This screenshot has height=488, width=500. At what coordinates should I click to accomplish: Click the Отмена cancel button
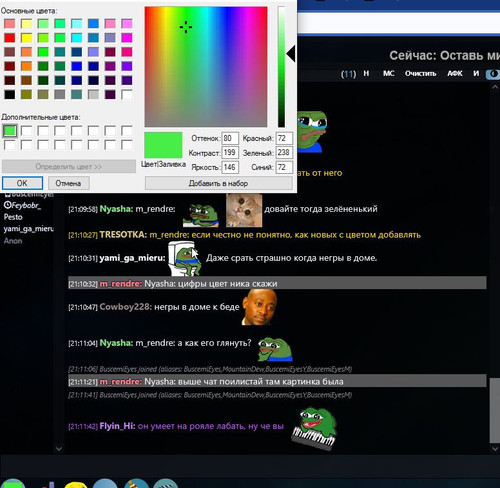[68, 183]
